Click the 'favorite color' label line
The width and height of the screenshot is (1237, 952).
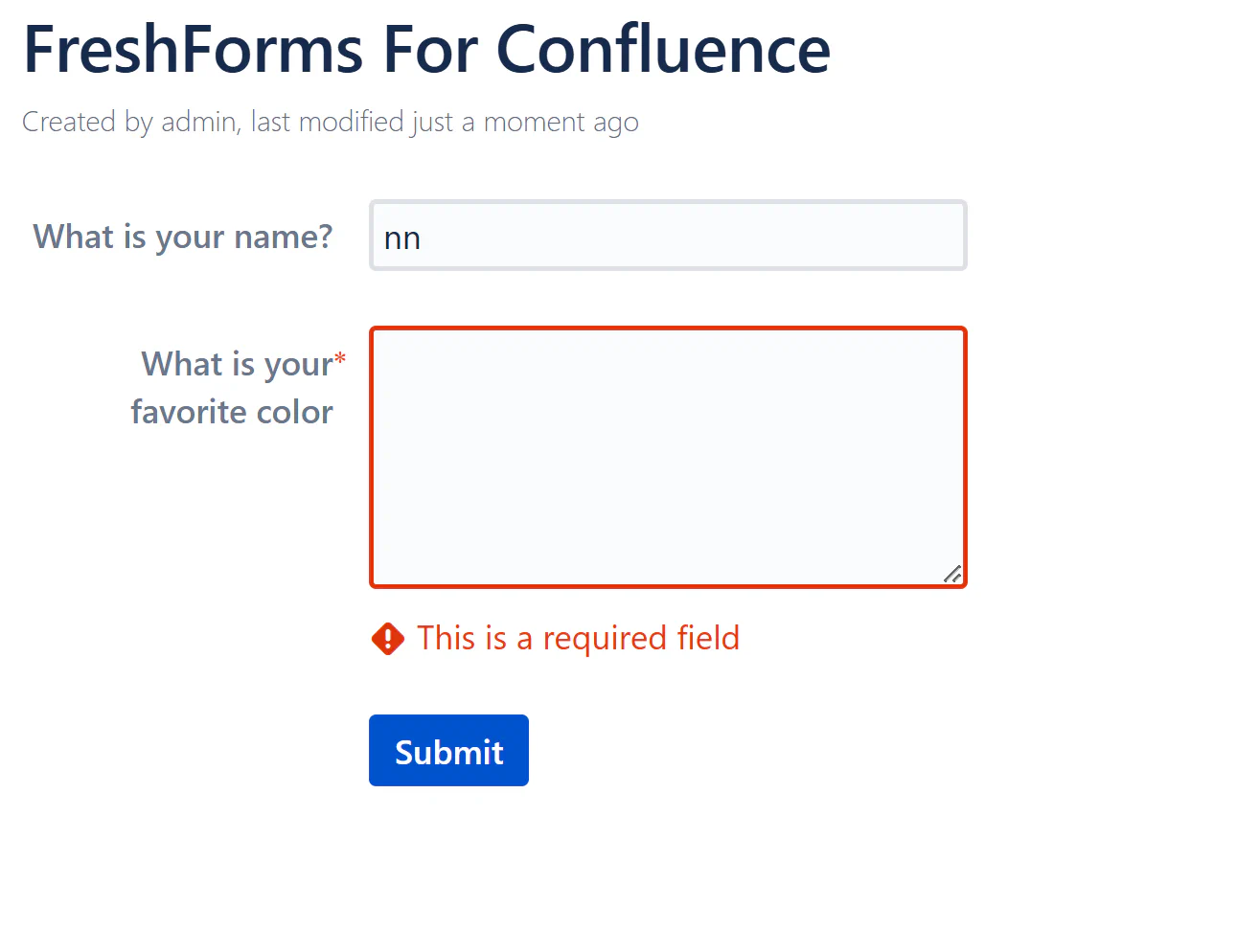(232, 412)
